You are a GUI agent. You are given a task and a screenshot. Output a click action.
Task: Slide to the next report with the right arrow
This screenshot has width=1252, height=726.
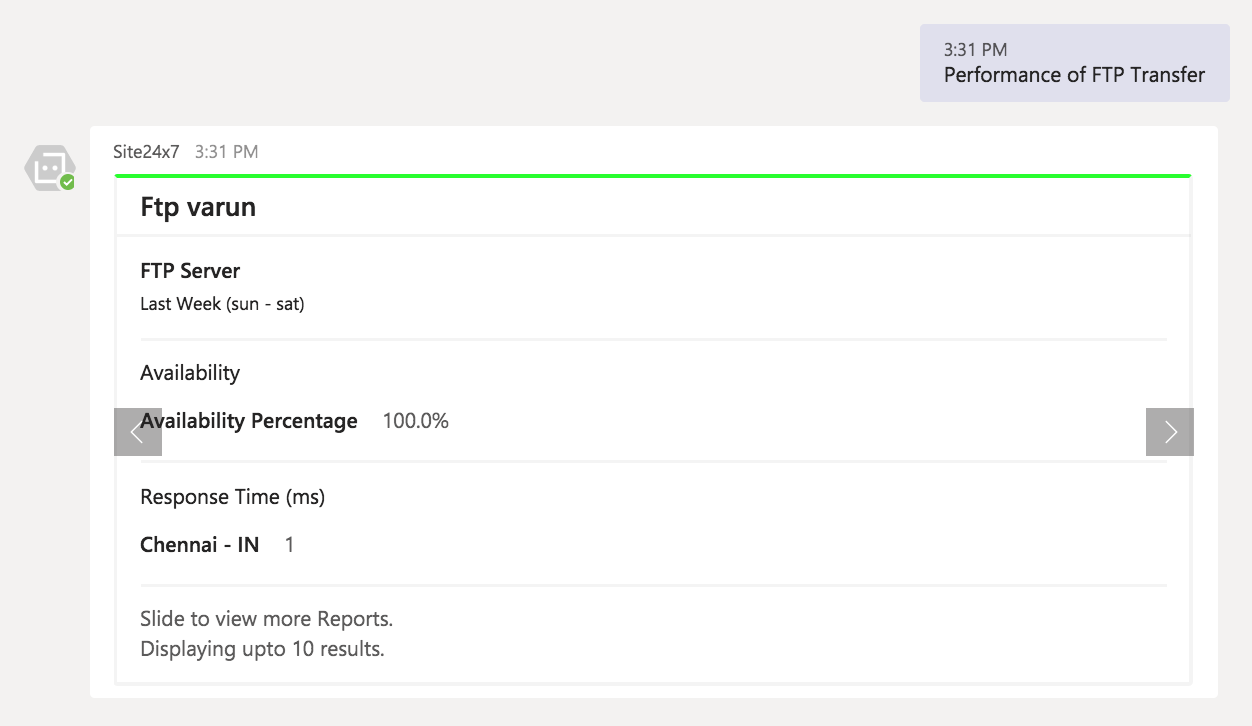click(1169, 432)
